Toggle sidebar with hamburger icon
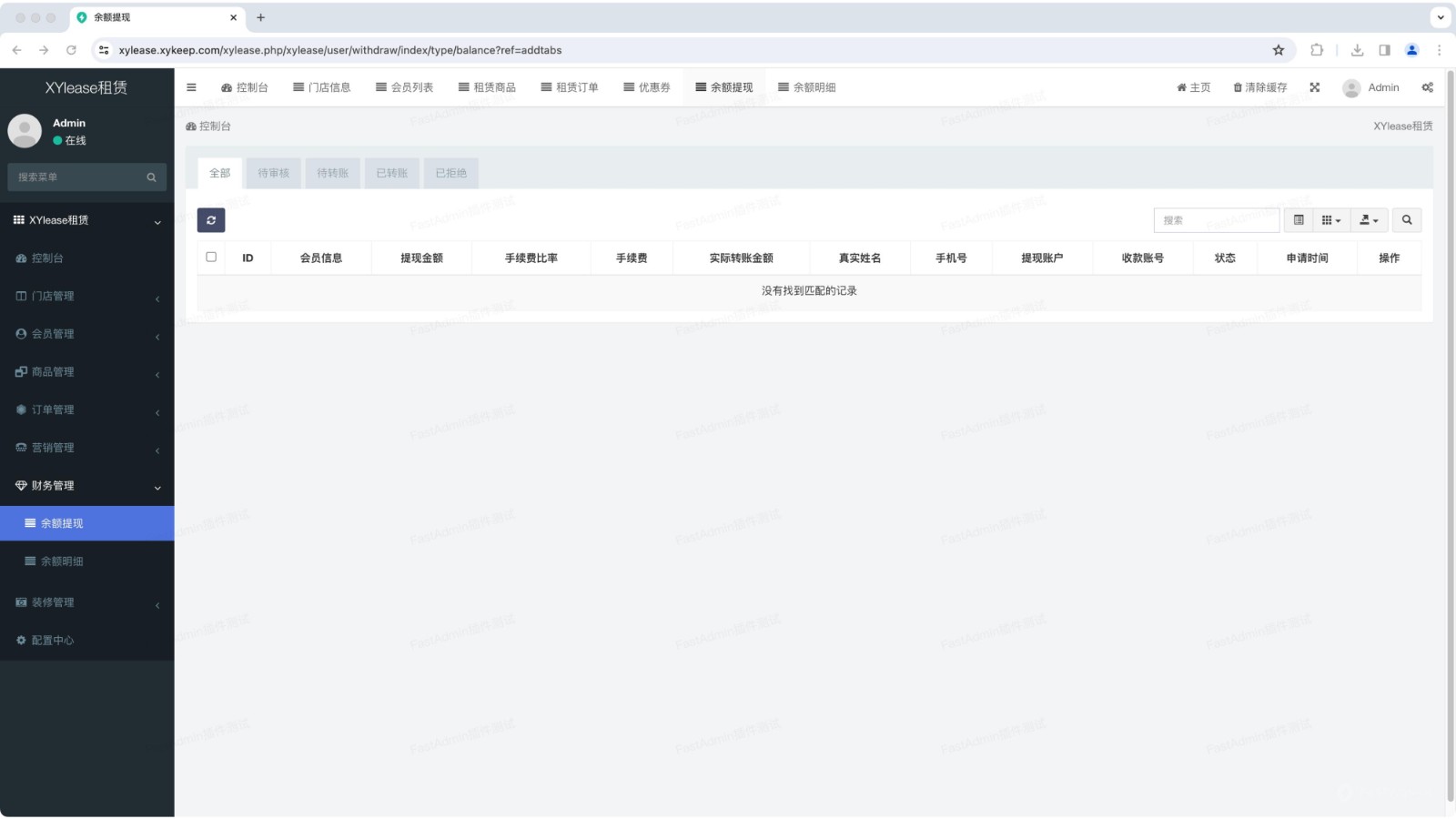1456x819 pixels. 191,87
